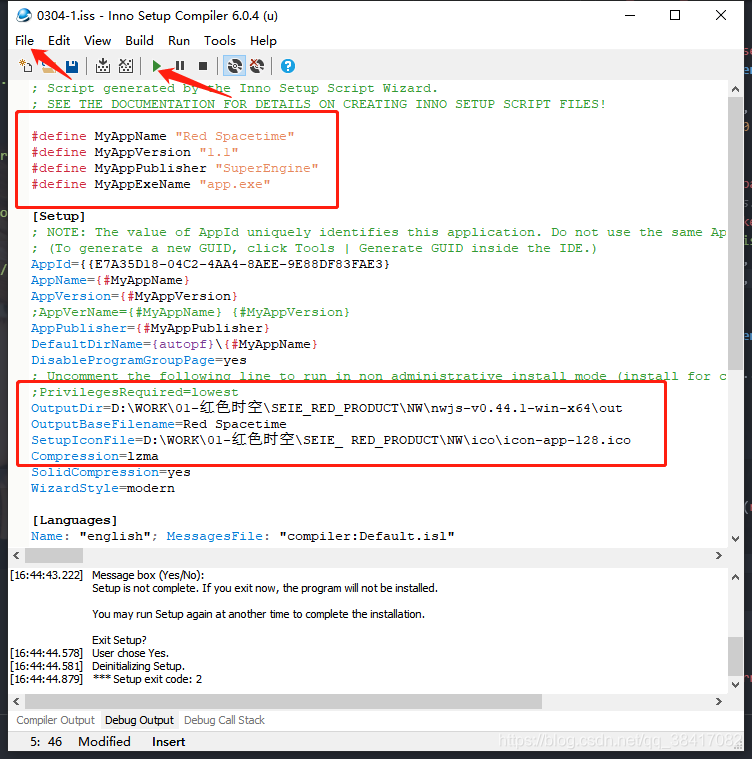752x759 pixels.
Task: Click the "Deinitializing Setup." log entry
Action: tap(138, 666)
